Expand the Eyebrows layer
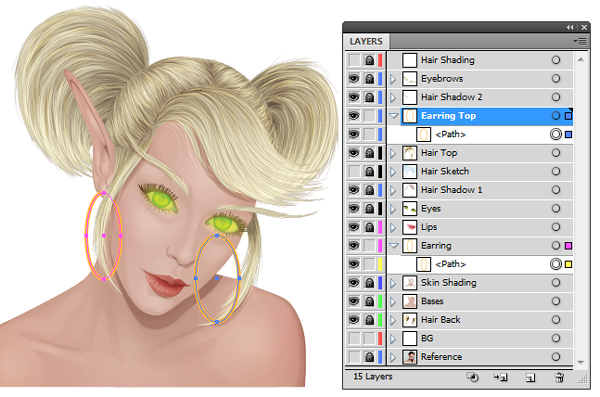The image size is (600, 397). [393, 79]
